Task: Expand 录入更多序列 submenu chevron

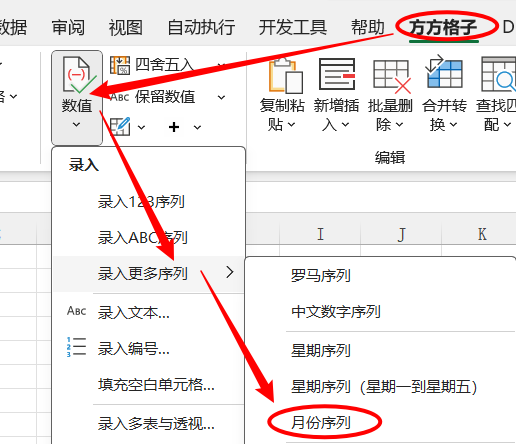Action: 230,272
